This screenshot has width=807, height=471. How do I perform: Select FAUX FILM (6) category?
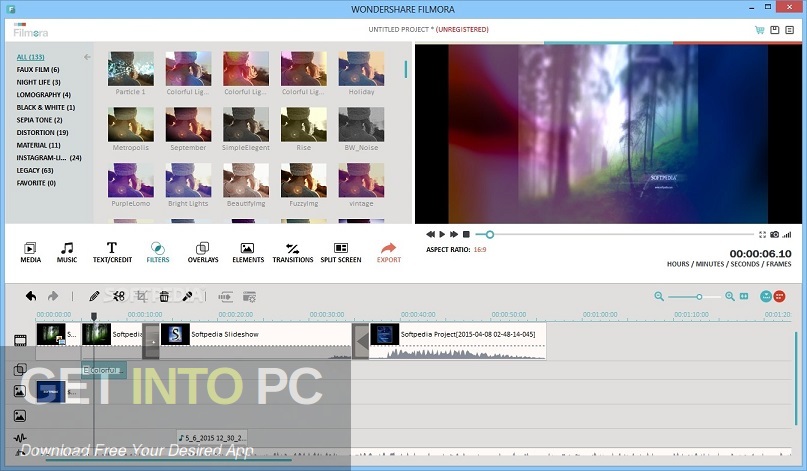38,69
